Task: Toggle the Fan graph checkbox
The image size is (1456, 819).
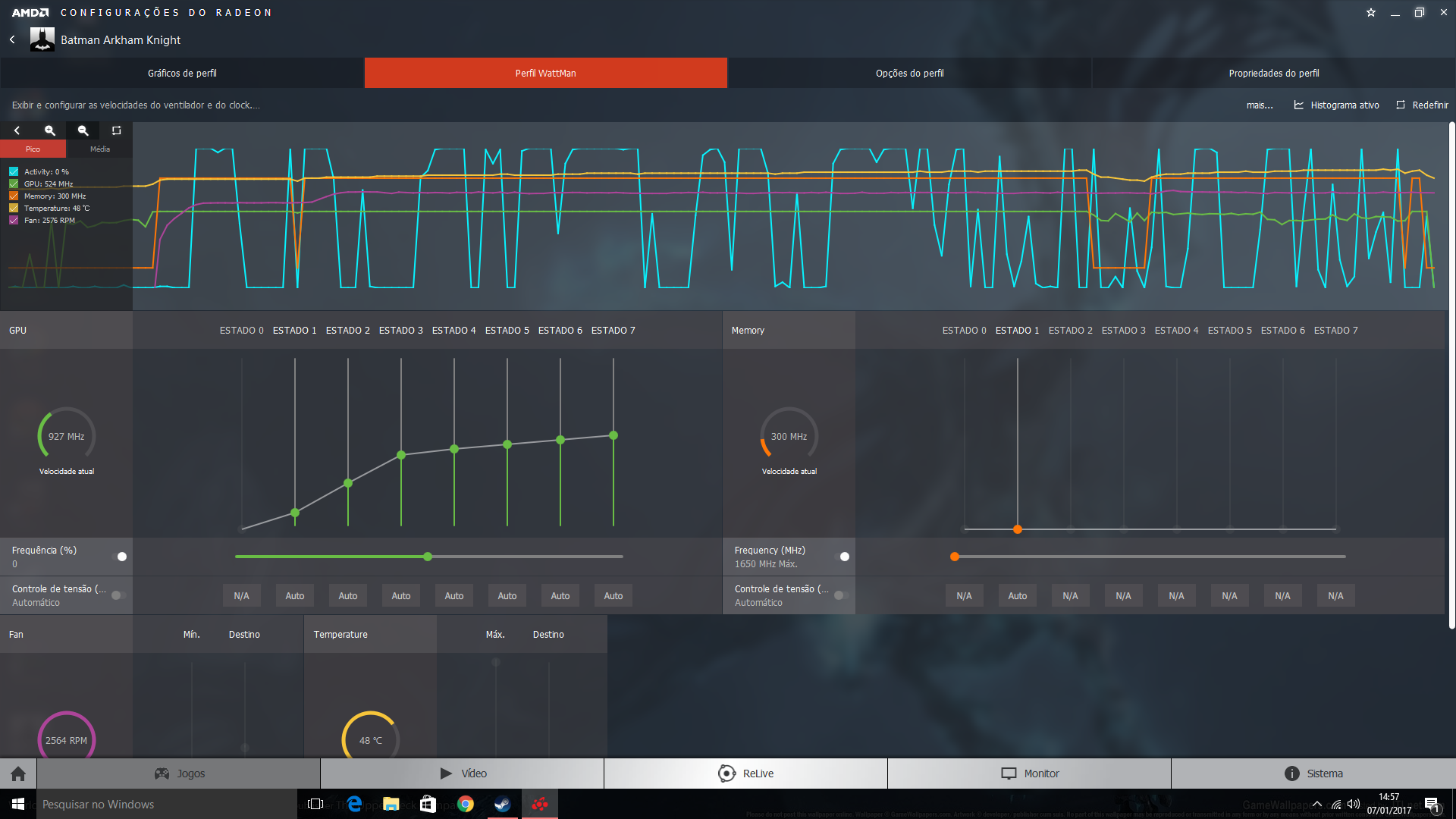Action: [14, 220]
